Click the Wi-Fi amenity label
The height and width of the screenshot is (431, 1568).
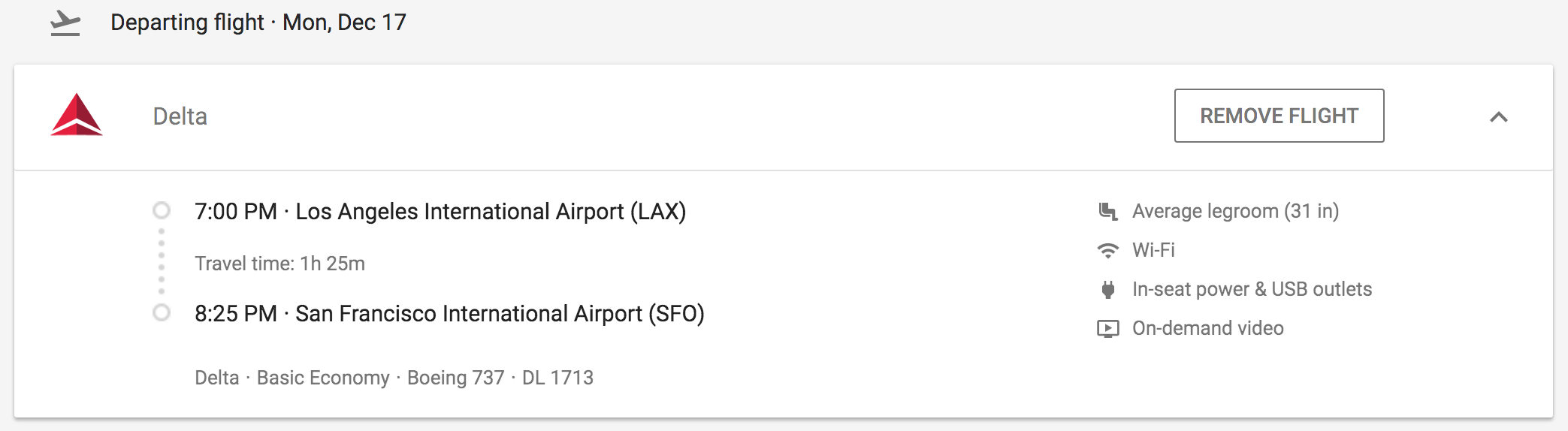[x=1153, y=250]
